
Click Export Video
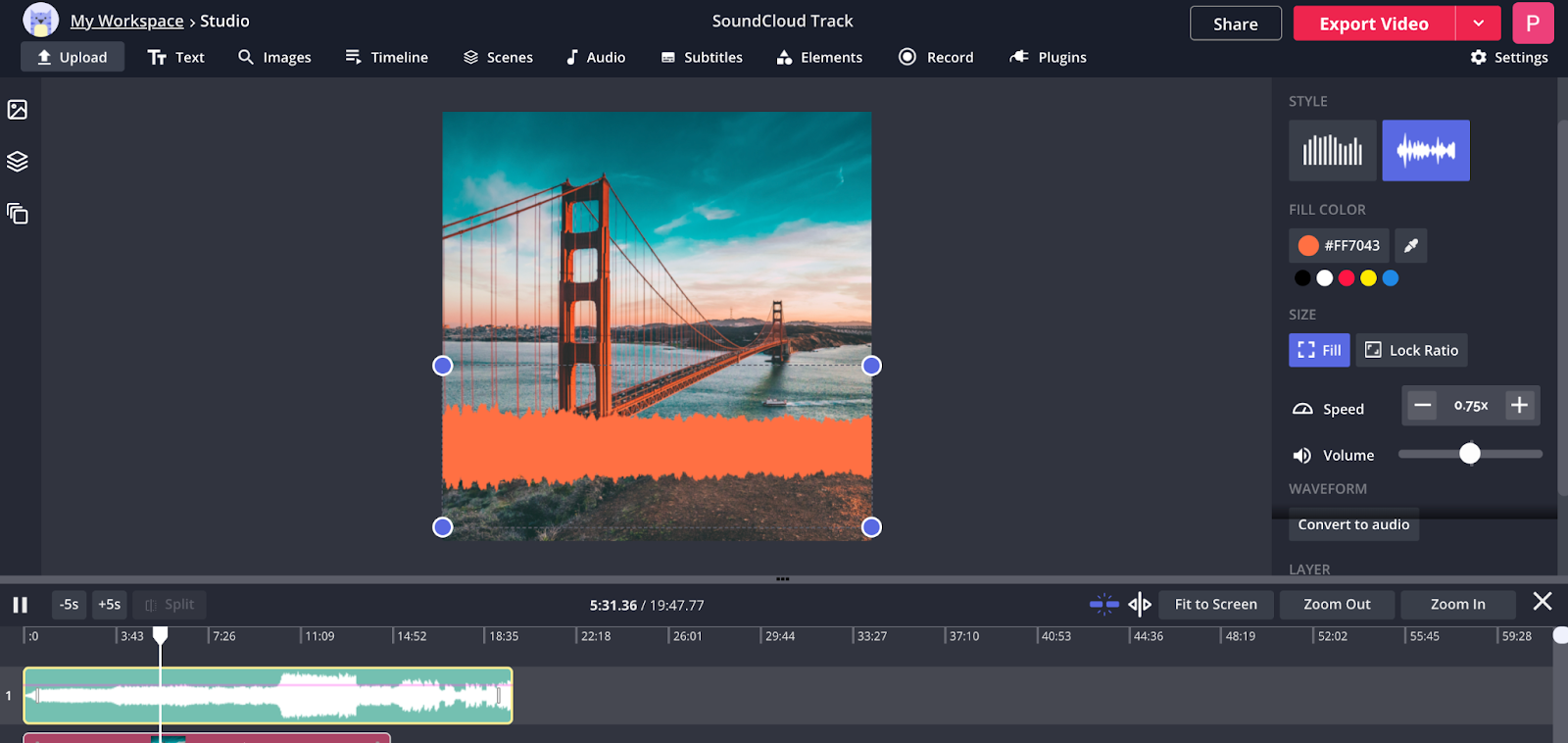pyautogui.click(x=1374, y=24)
